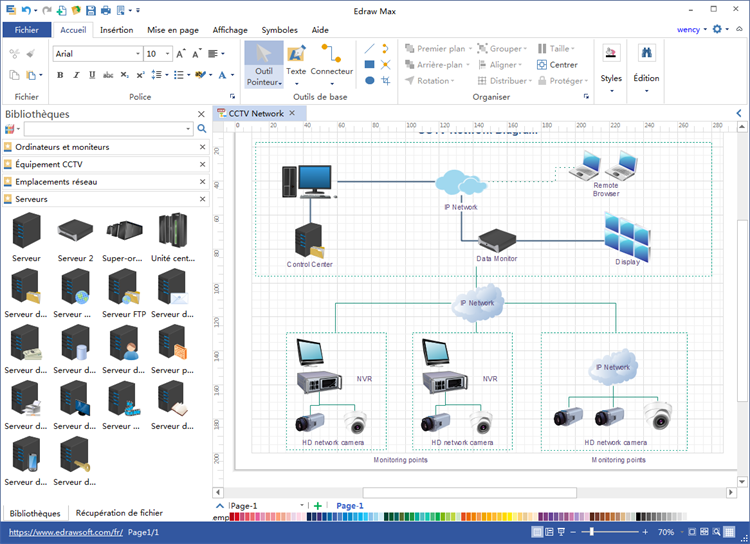
Task: Click the Édition binoculars icon
Action: 646,55
